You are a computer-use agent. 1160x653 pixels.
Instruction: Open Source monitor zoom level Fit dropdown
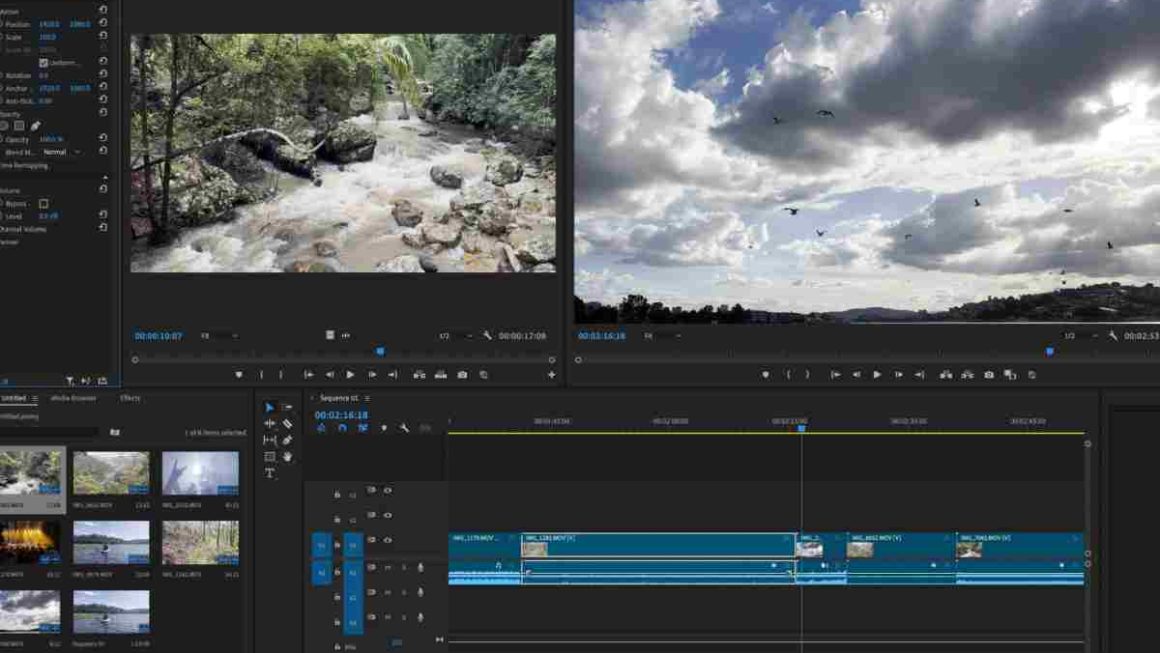point(220,336)
